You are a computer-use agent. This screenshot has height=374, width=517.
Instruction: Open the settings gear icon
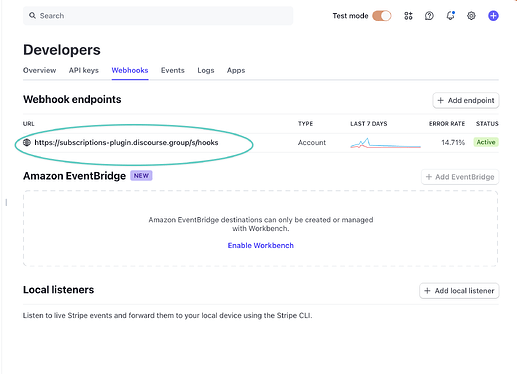(471, 16)
